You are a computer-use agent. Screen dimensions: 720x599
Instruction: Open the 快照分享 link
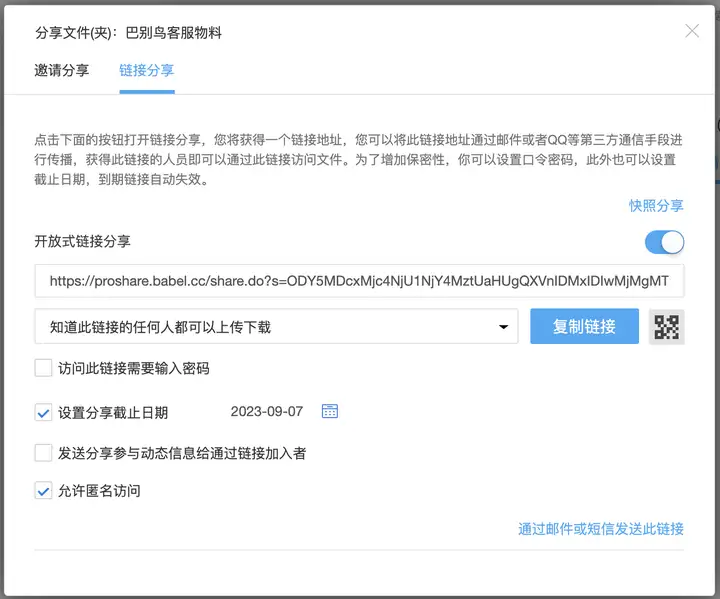[656, 205]
